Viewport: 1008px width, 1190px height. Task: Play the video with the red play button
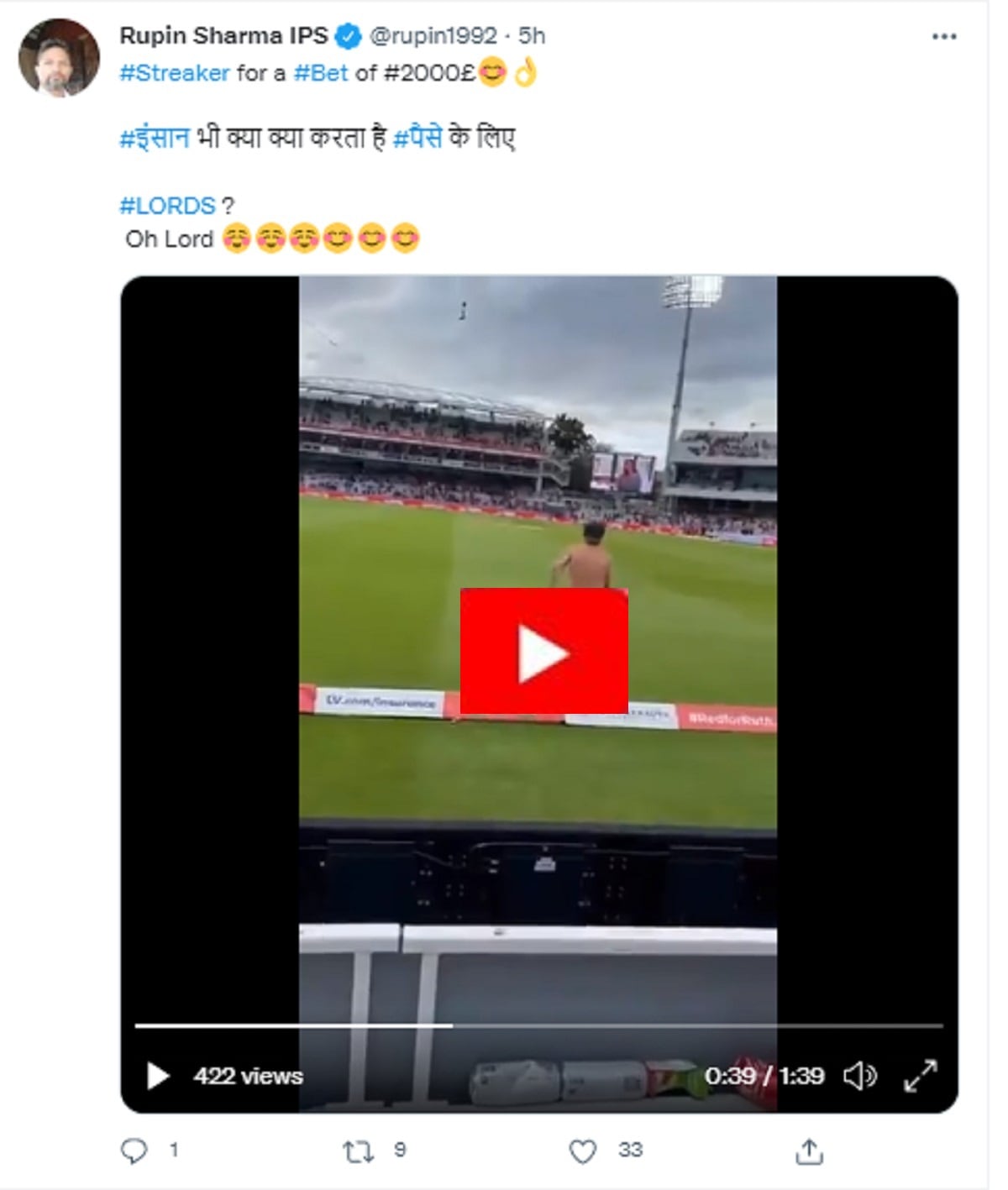[543, 651]
